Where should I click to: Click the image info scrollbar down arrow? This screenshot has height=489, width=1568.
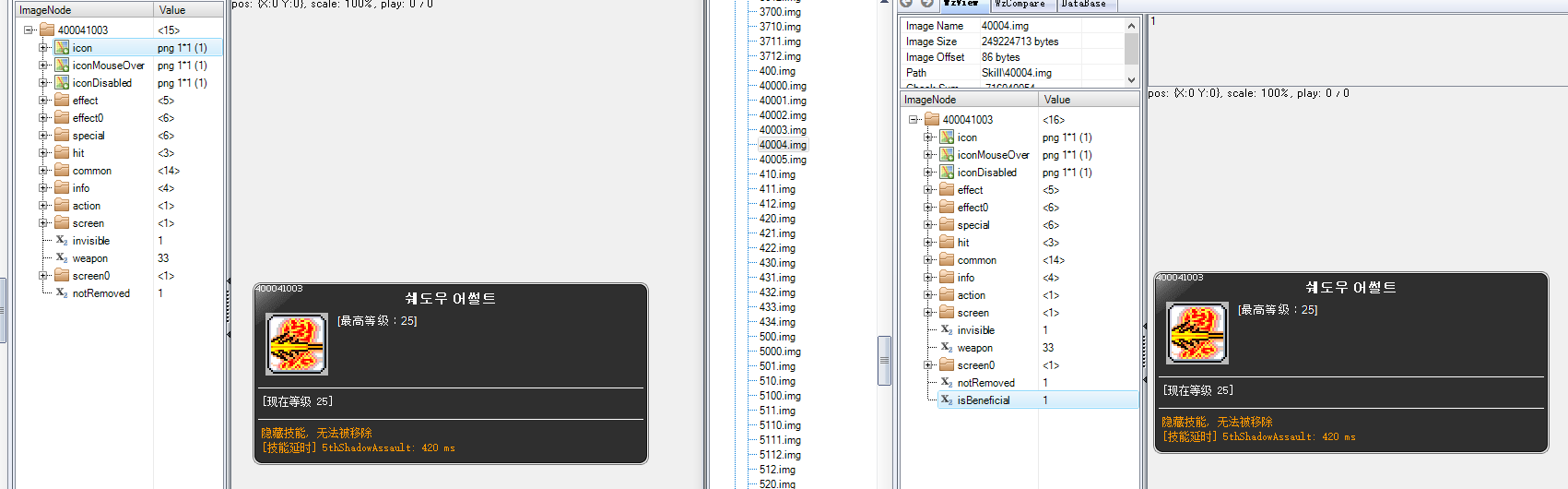pyautogui.click(x=1131, y=80)
